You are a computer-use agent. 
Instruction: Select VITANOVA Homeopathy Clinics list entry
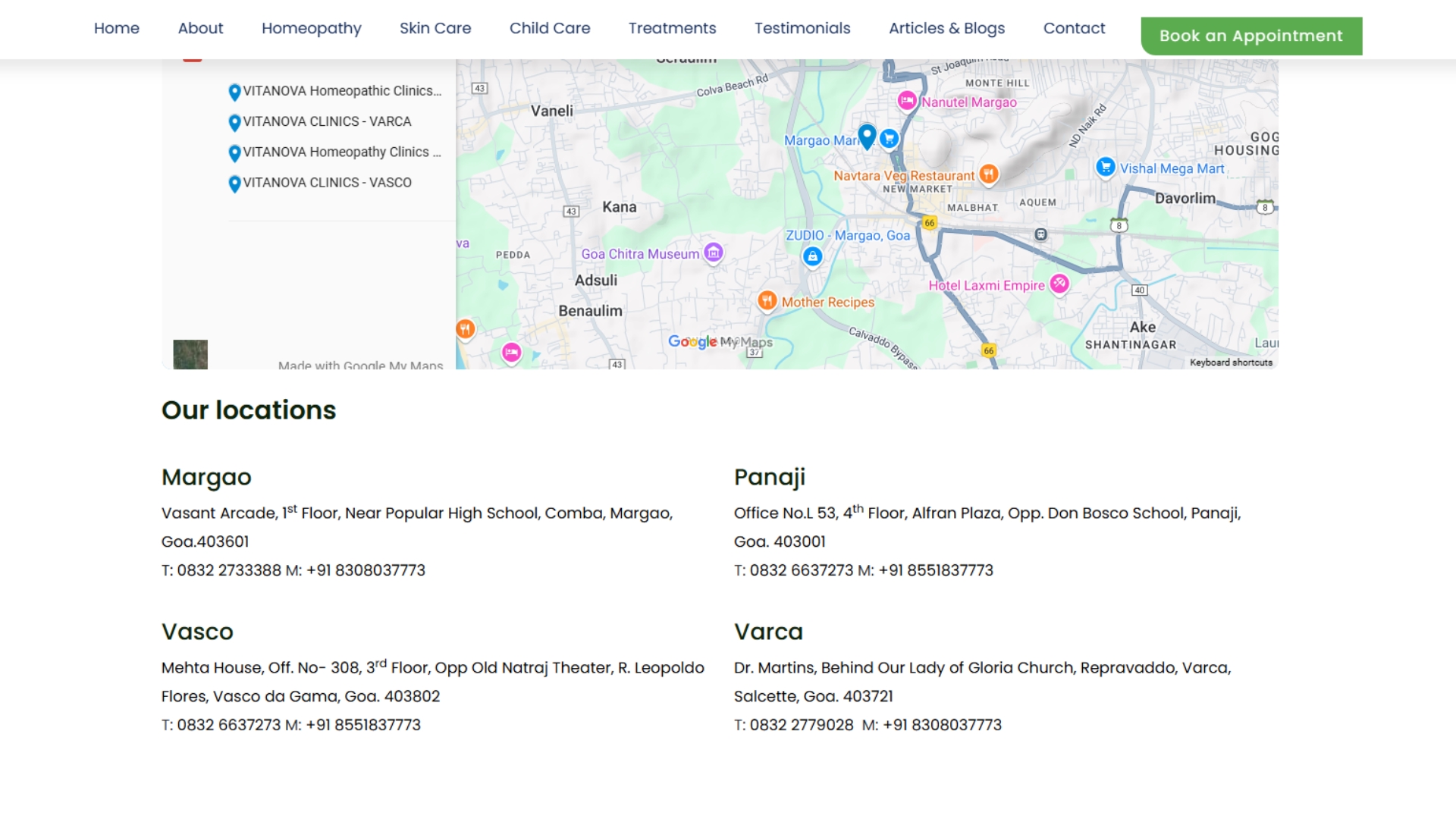pyautogui.click(x=342, y=152)
